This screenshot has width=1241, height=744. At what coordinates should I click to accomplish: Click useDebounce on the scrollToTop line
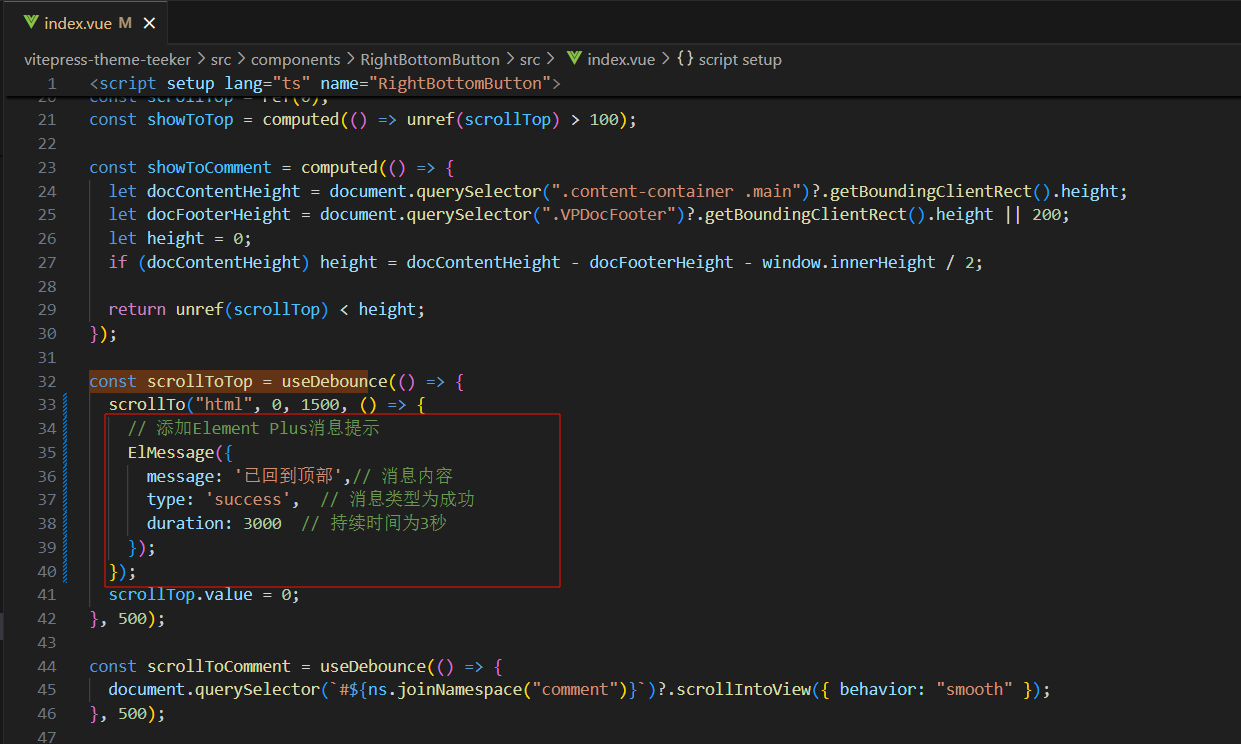334,381
